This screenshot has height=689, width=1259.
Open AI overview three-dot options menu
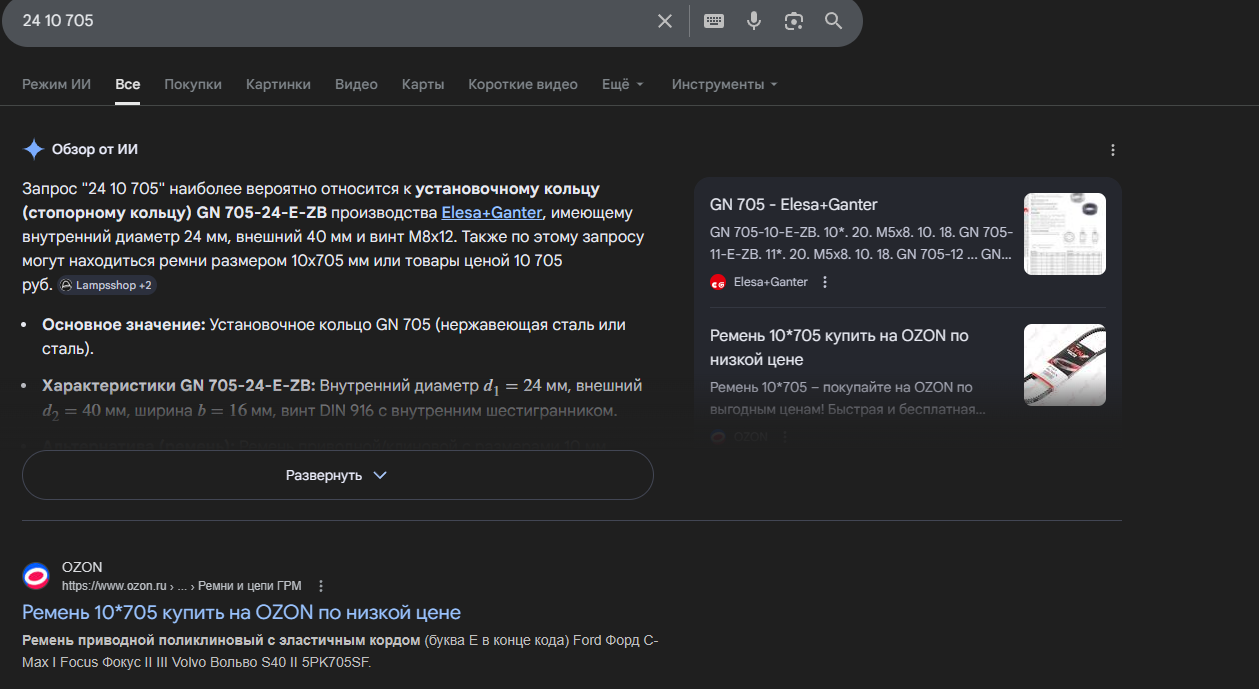click(x=1113, y=150)
